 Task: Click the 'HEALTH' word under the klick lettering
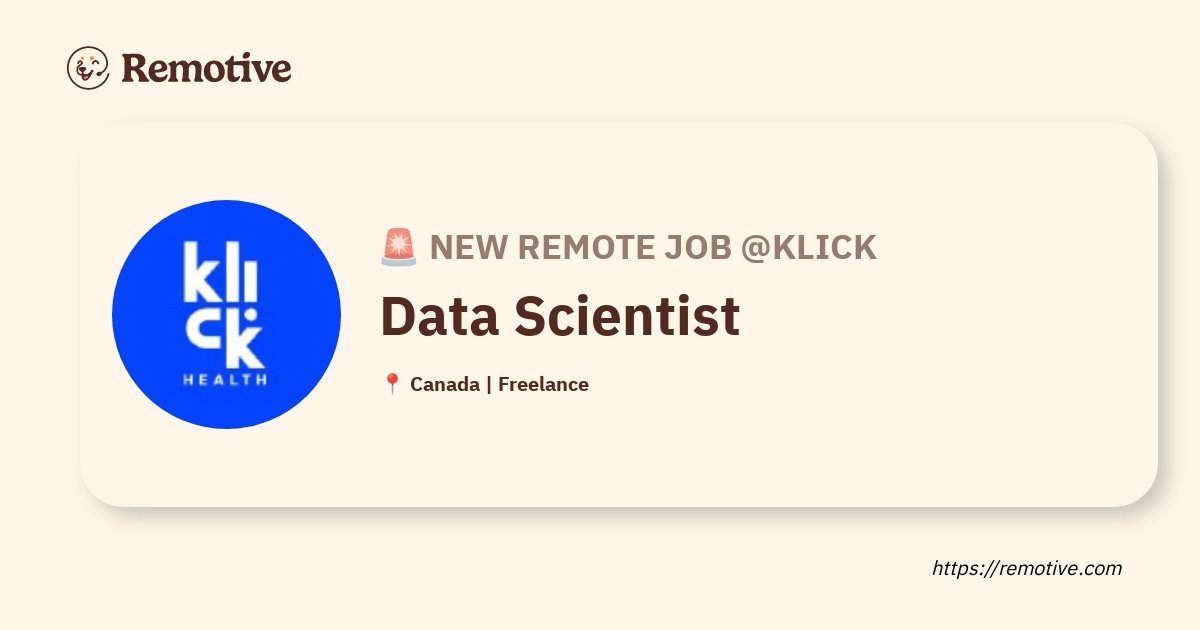point(226,380)
